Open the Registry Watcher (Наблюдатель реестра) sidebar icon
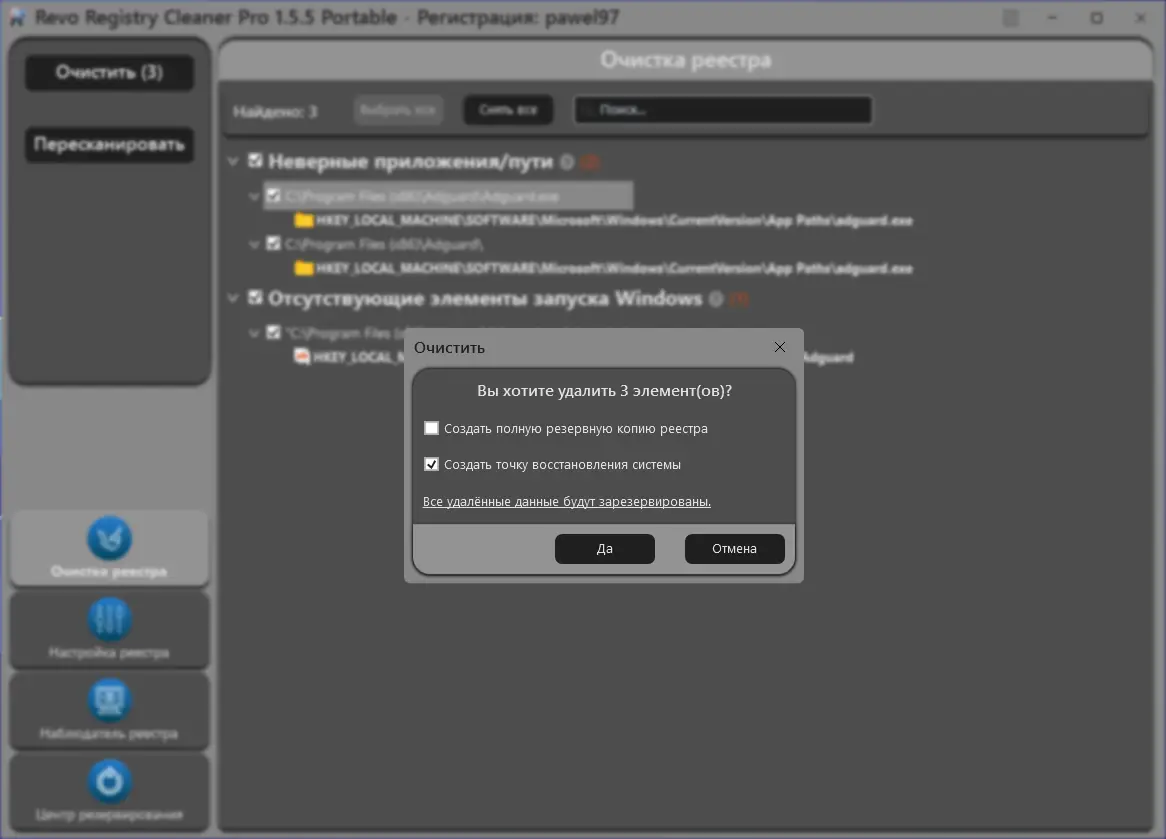Viewport: 1166px width, 839px height. (x=109, y=700)
